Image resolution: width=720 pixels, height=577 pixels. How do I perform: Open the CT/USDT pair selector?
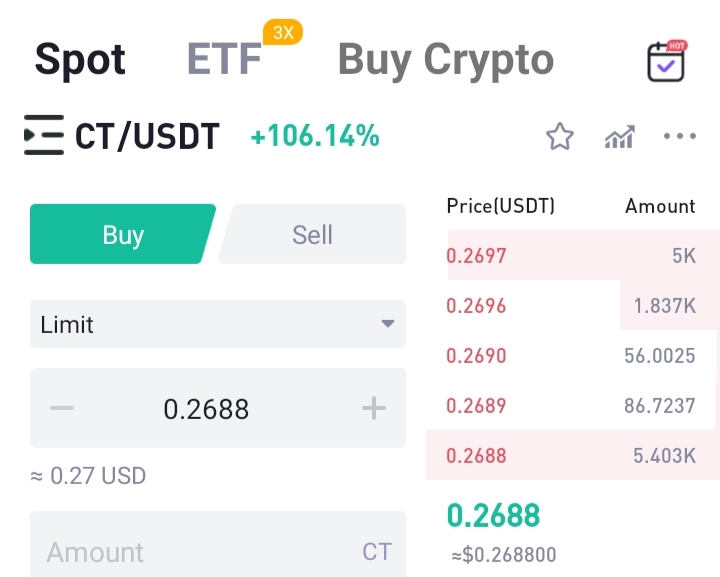pyautogui.click(x=147, y=136)
